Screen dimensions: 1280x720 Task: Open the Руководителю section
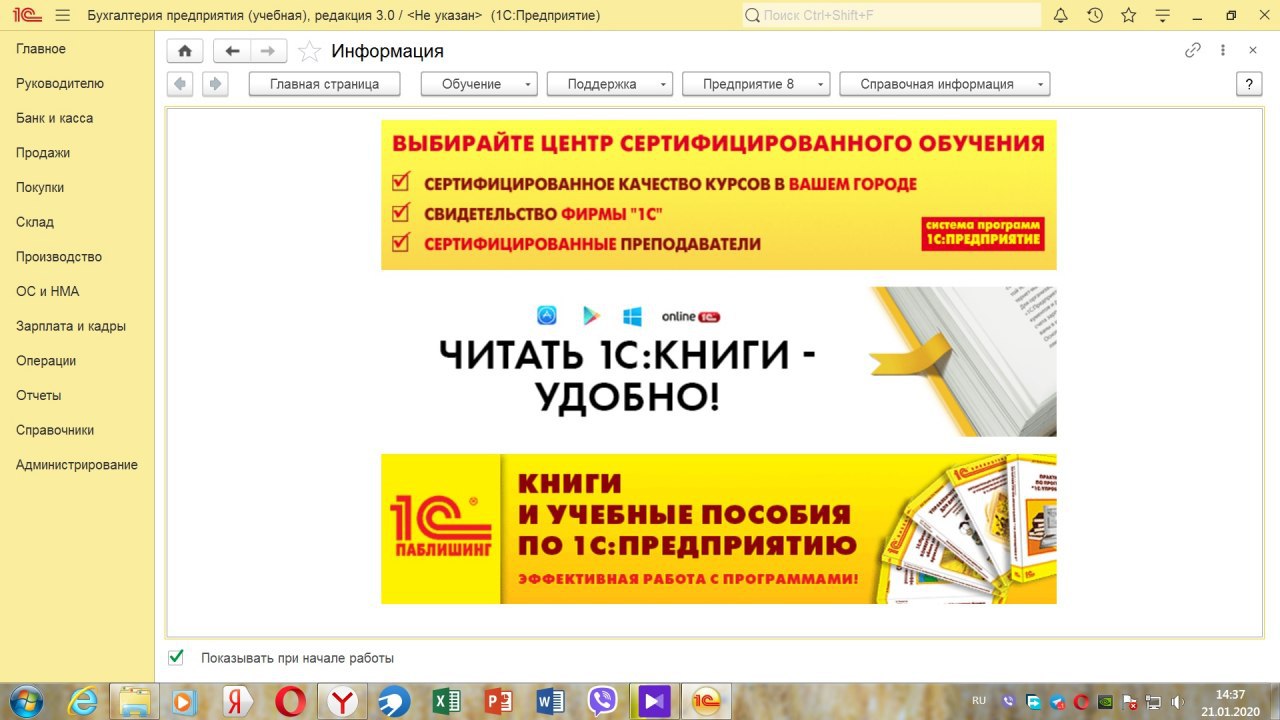pos(60,84)
